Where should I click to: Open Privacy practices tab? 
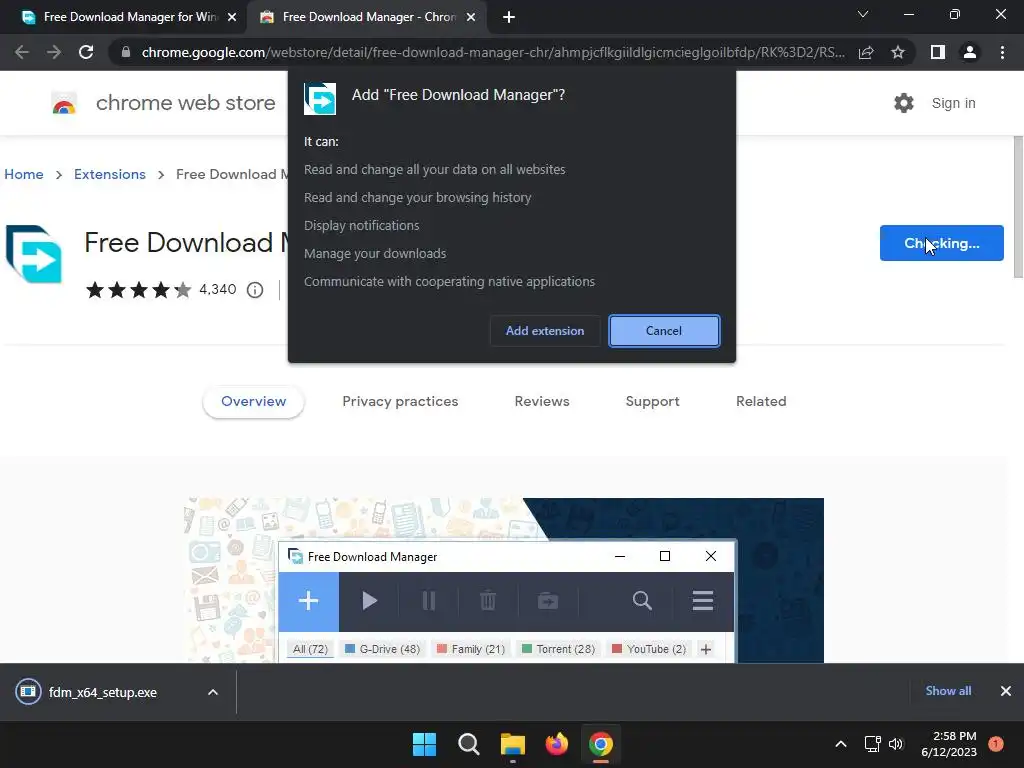coord(400,402)
